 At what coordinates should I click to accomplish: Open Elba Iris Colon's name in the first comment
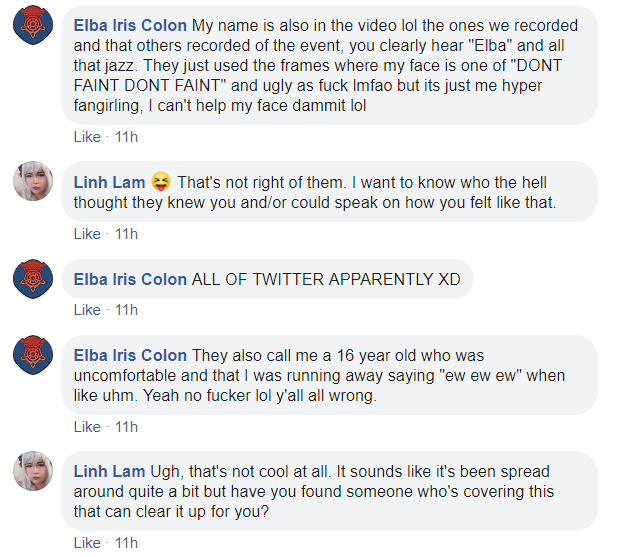click(130, 26)
